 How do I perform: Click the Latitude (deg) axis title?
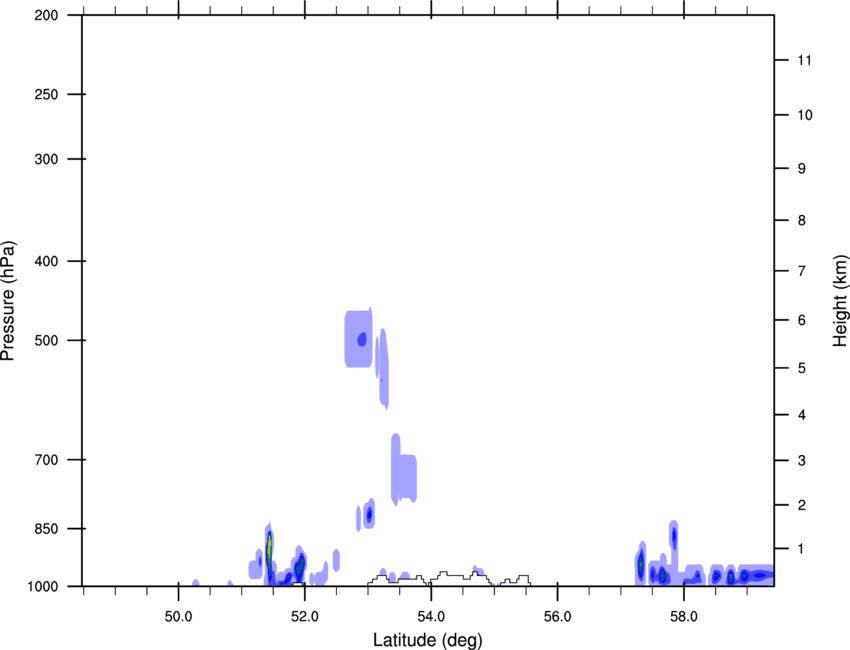coord(427,640)
